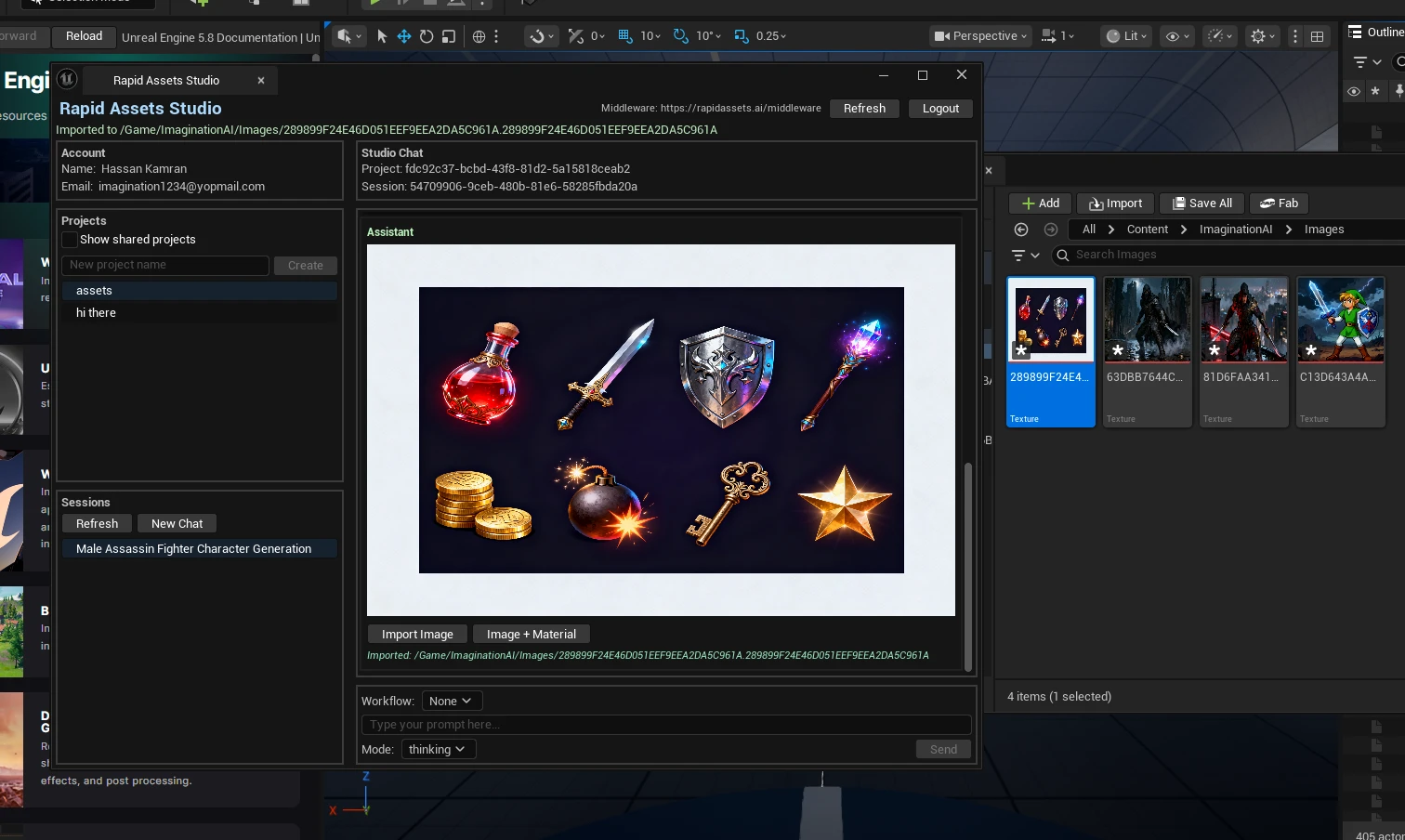Select the Scale tool in viewport toolbar
The image size is (1405, 840).
pyautogui.click(x=449, y=36)
